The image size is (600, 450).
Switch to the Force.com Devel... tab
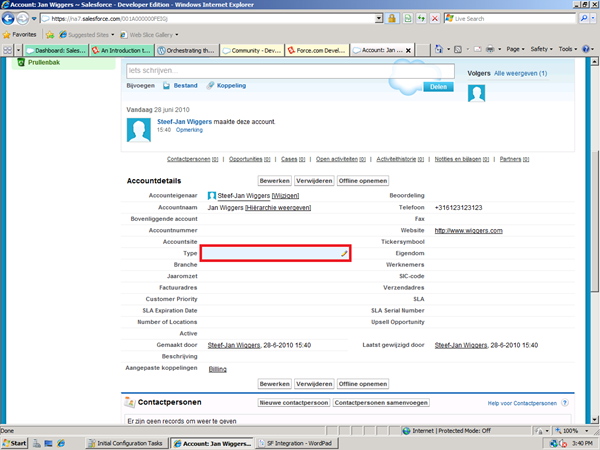point(317,50)
